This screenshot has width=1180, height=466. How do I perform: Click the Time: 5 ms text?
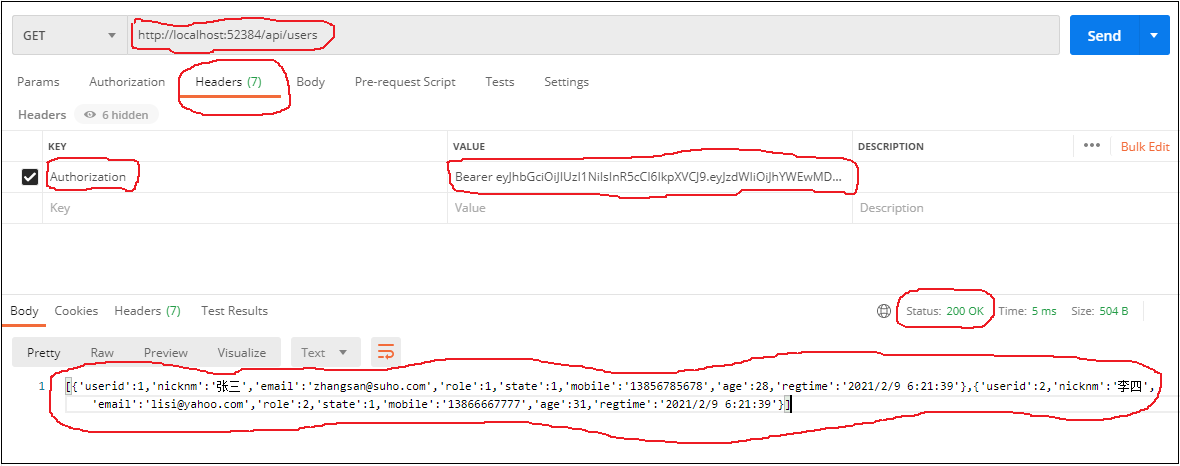pyautogui.click(x=1027, y=311)
